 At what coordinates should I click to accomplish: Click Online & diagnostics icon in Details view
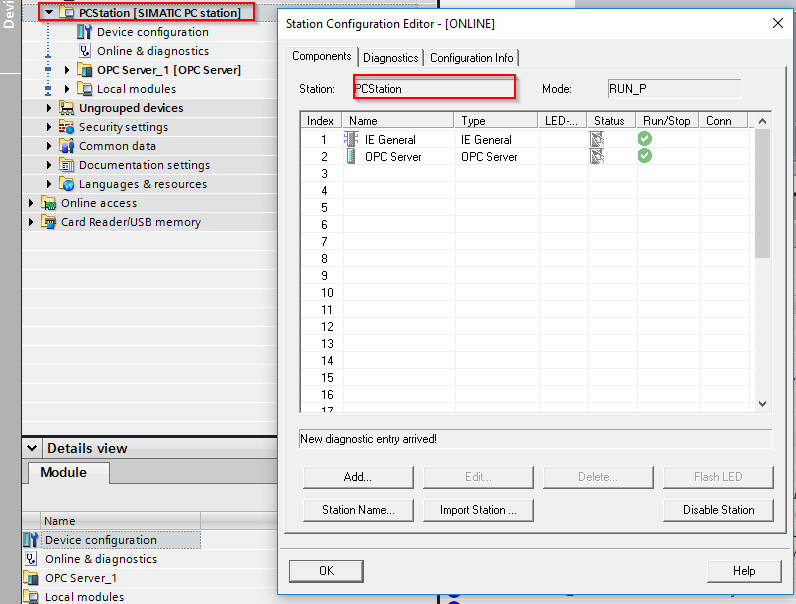click(x=31, y=559)
